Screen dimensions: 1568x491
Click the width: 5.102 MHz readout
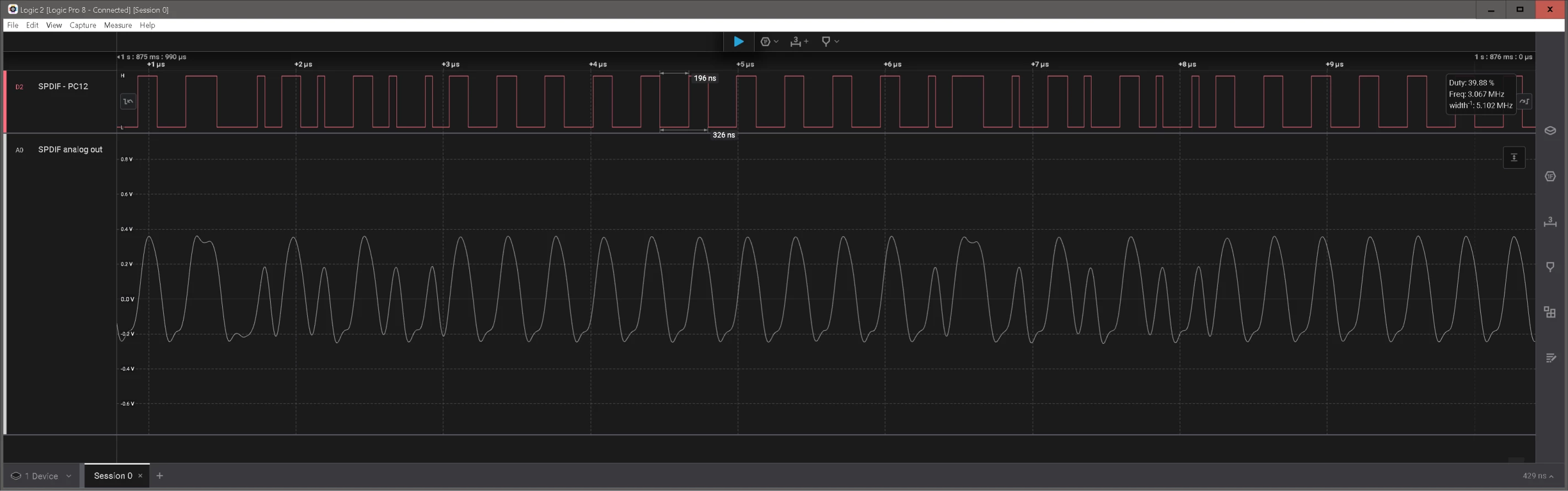[x=1480, y=105]
